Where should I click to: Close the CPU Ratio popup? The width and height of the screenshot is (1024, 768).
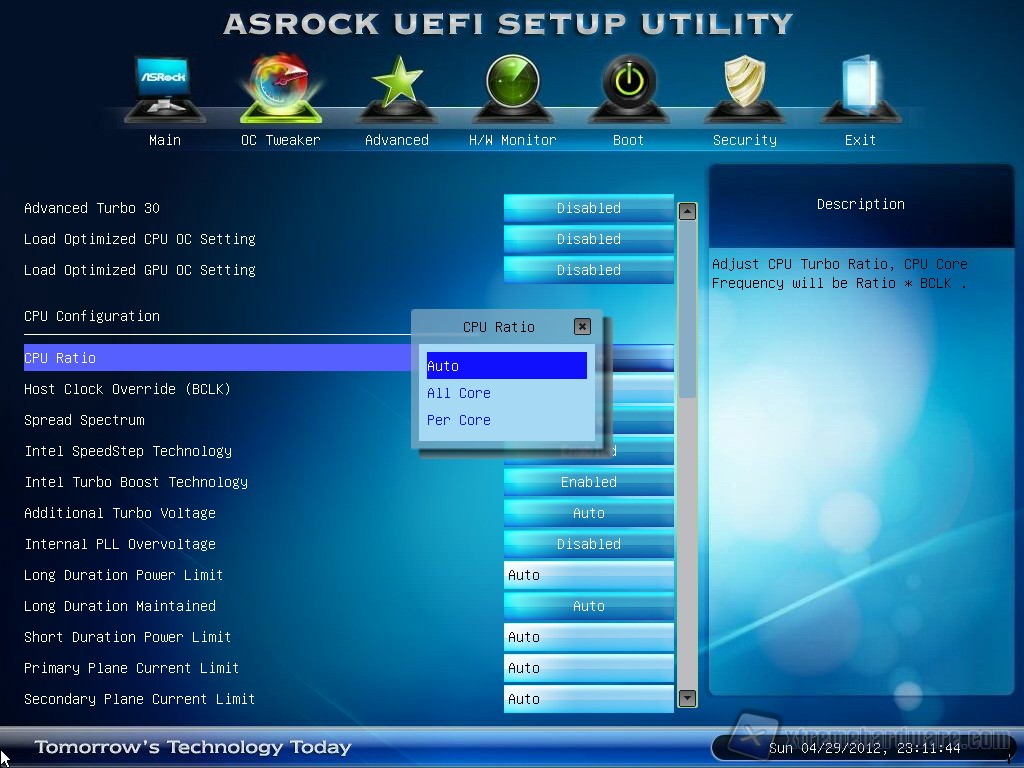click(582, 326)
